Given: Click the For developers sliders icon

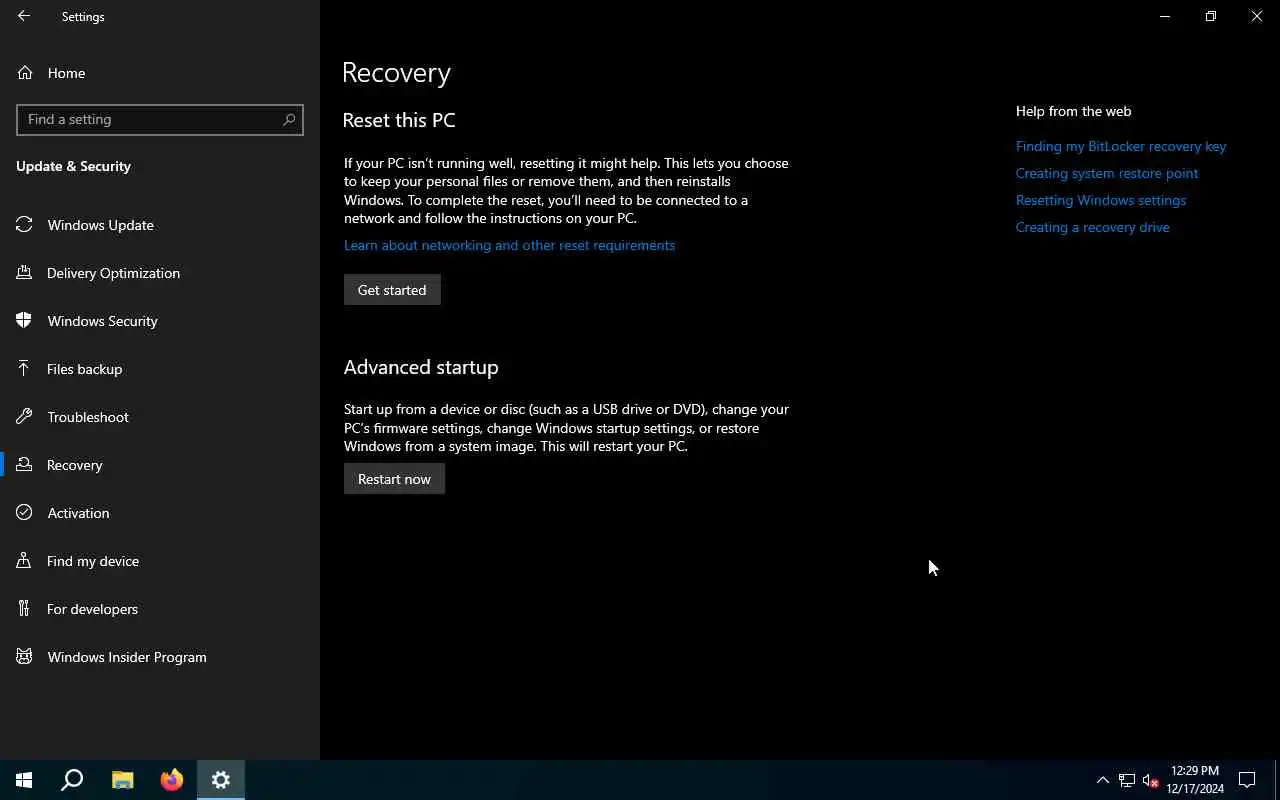Looking at the screenshot, I should (25, 609).
